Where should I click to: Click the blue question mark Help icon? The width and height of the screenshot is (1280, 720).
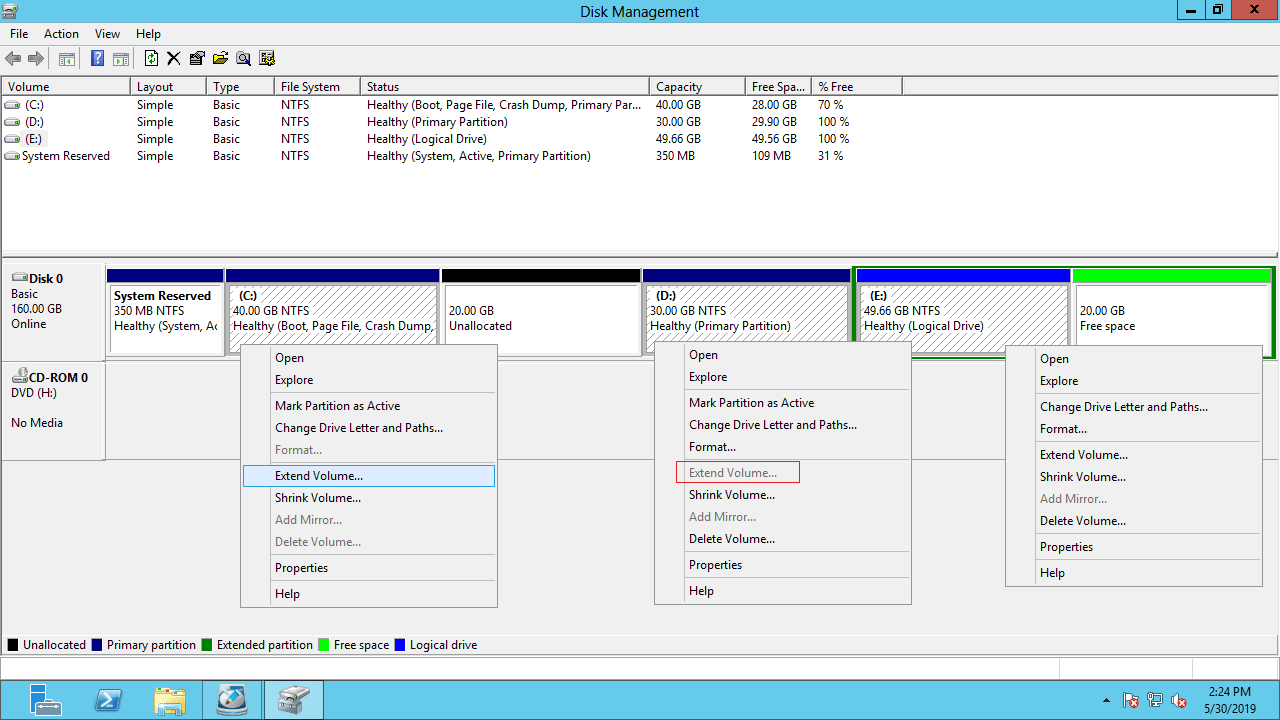(98, 59)
